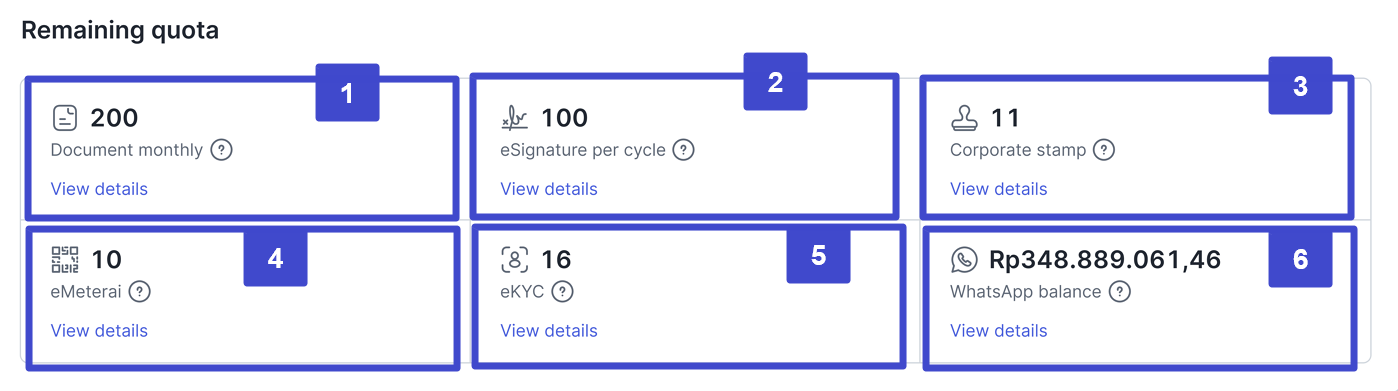This screenshot has height=391, width=1398.
Task: Show help tooltip for WhatsApp balance
Action: tap(1120, 292)
